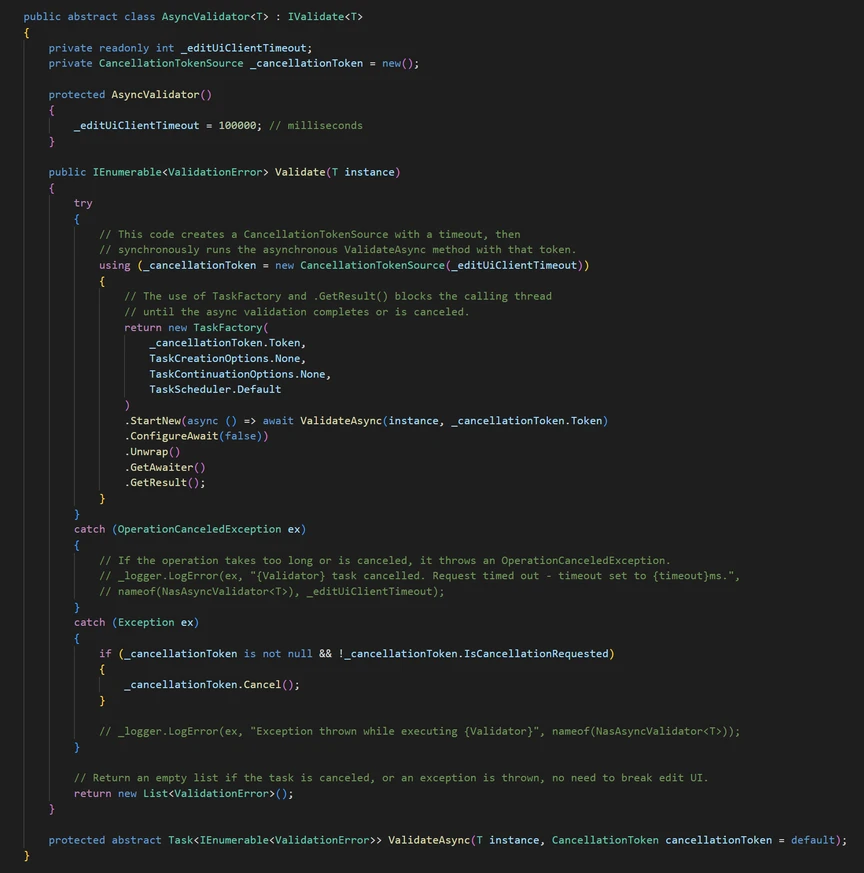Click the default keyword on last method line
This screenshot has width=864, height=873.
[x=815, y=840]
